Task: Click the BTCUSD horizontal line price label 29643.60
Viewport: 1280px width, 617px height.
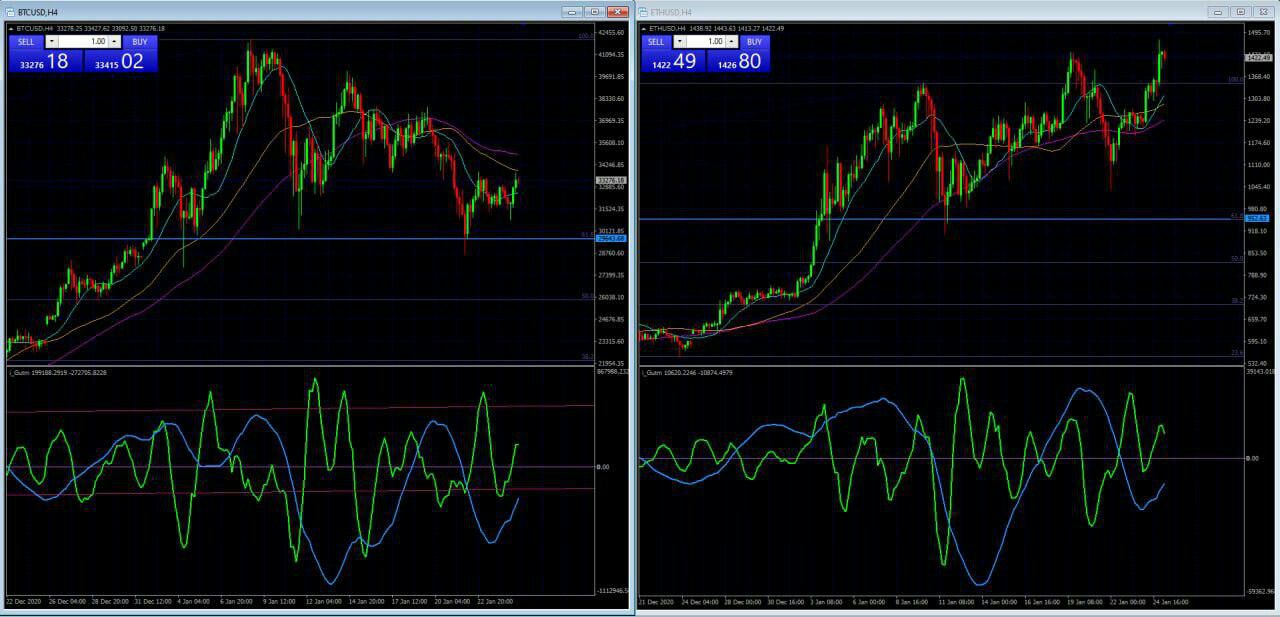Action: click(x=610, y=239)
